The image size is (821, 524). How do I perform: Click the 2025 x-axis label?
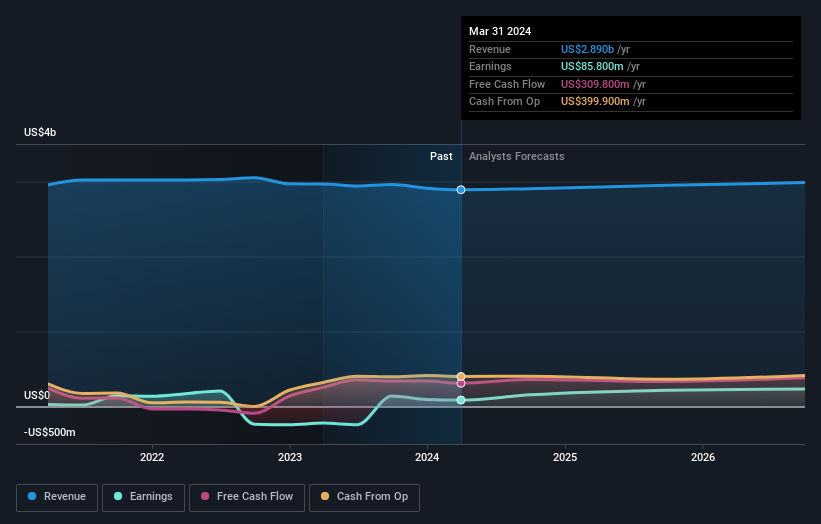click(565, 458)
